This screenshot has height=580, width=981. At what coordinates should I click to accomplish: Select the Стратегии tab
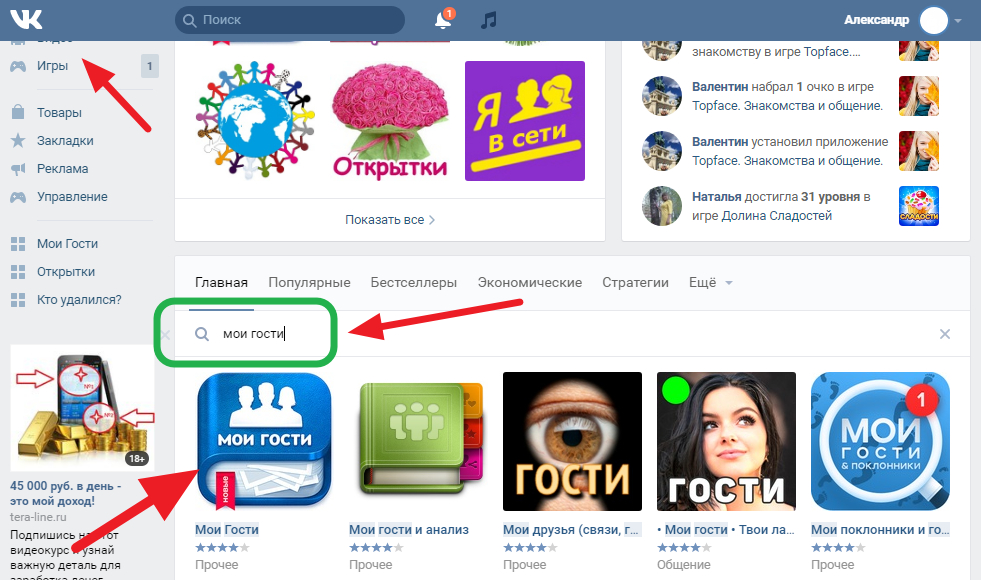[635, 283]
